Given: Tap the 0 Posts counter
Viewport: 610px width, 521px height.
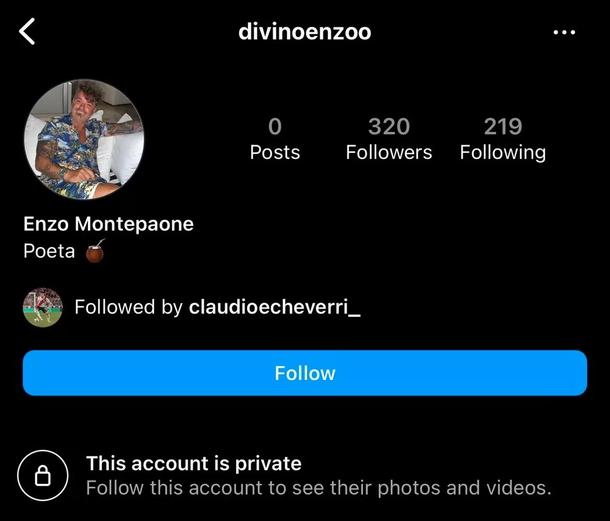Looking at the screenshot, I should tap(275, 139).
